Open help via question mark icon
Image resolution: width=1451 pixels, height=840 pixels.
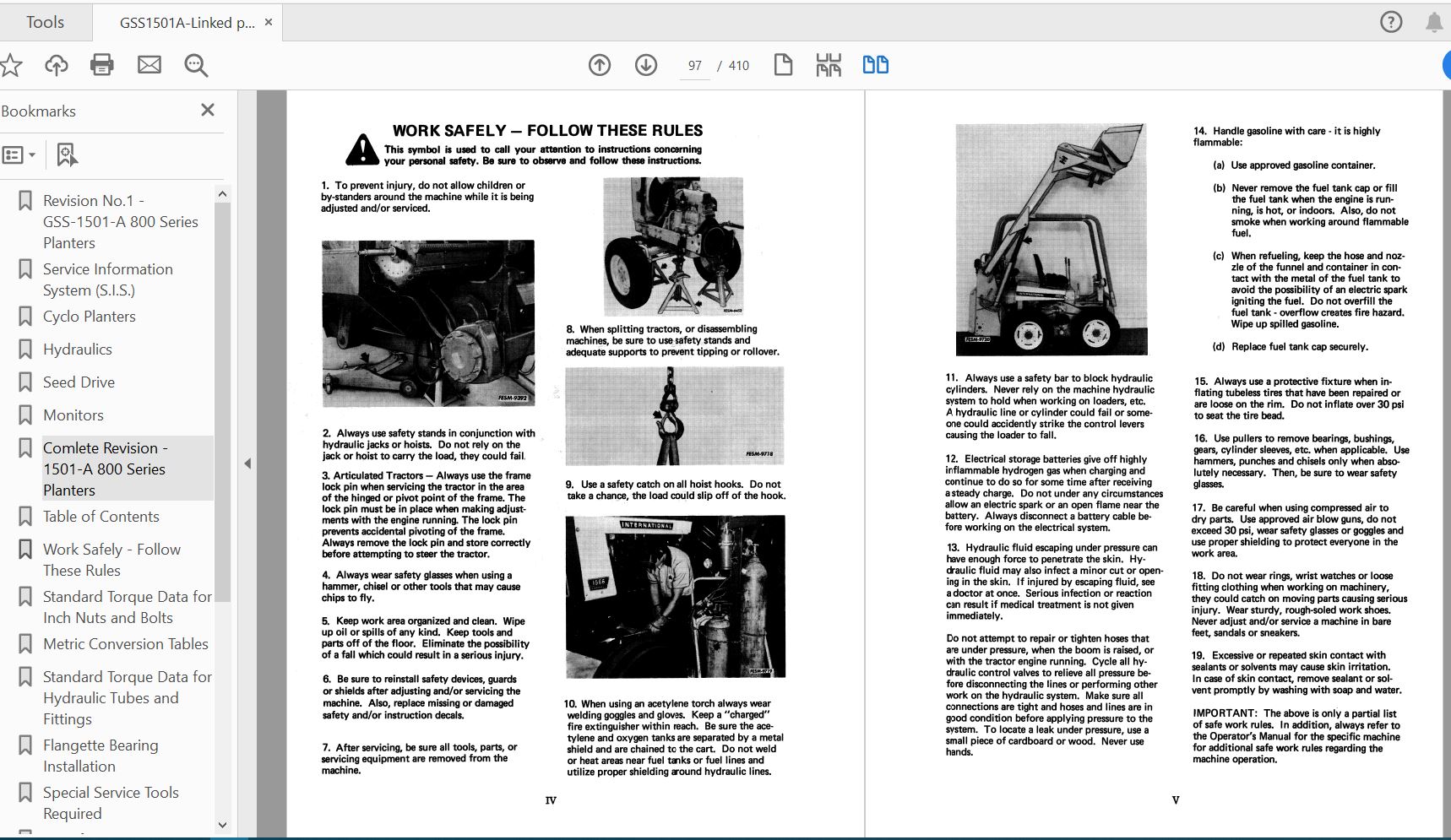[x=1390, y=22]
